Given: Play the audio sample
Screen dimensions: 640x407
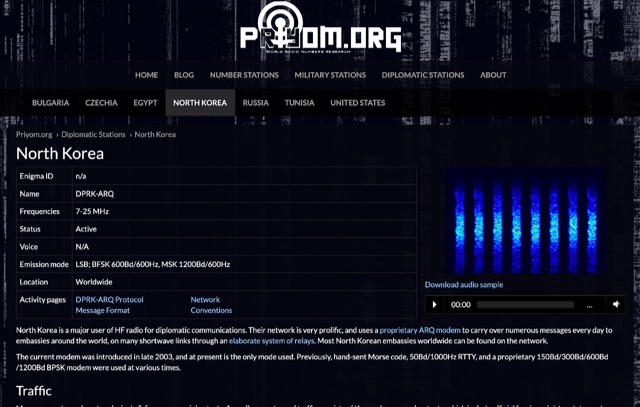Looking at the screenshot, I should [435, 304].
